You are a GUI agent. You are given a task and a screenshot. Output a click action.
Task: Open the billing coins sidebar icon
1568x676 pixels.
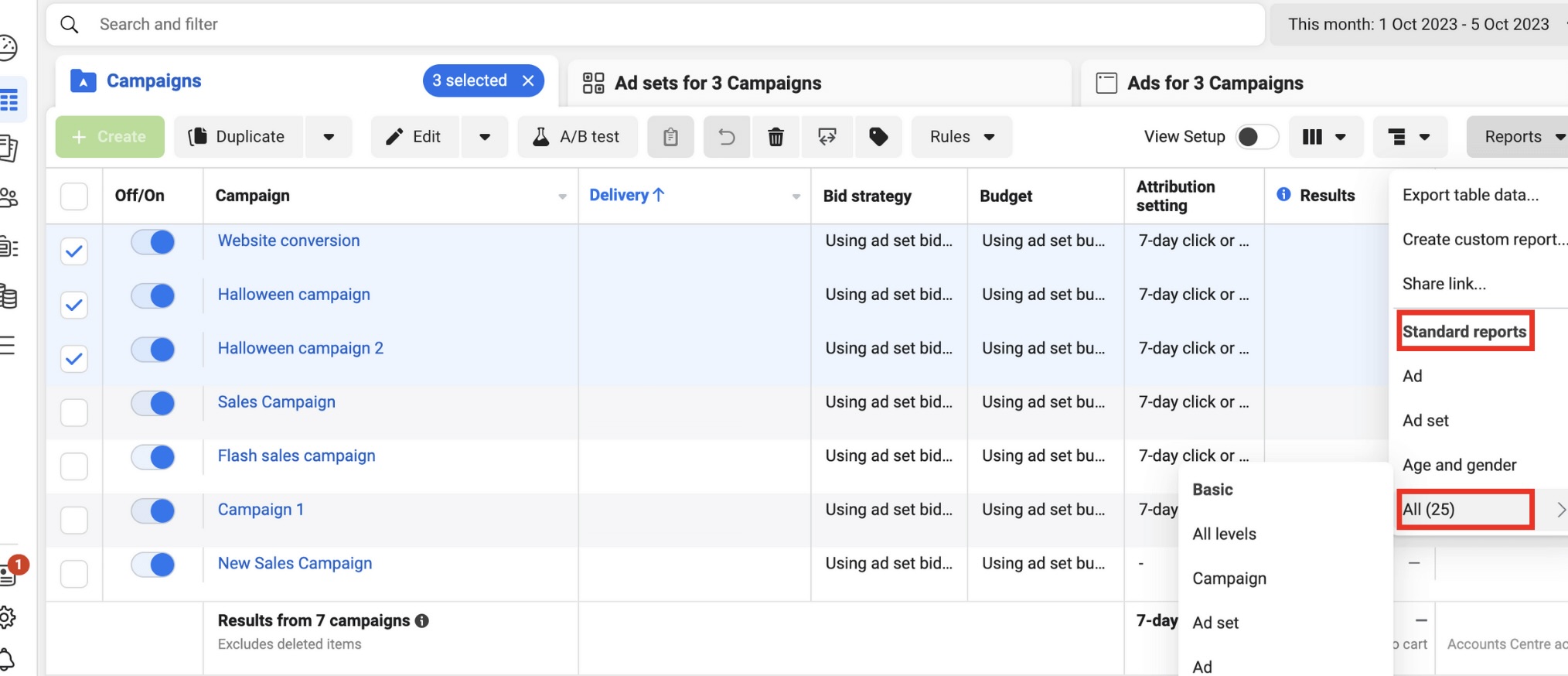[x=9, y=296]
